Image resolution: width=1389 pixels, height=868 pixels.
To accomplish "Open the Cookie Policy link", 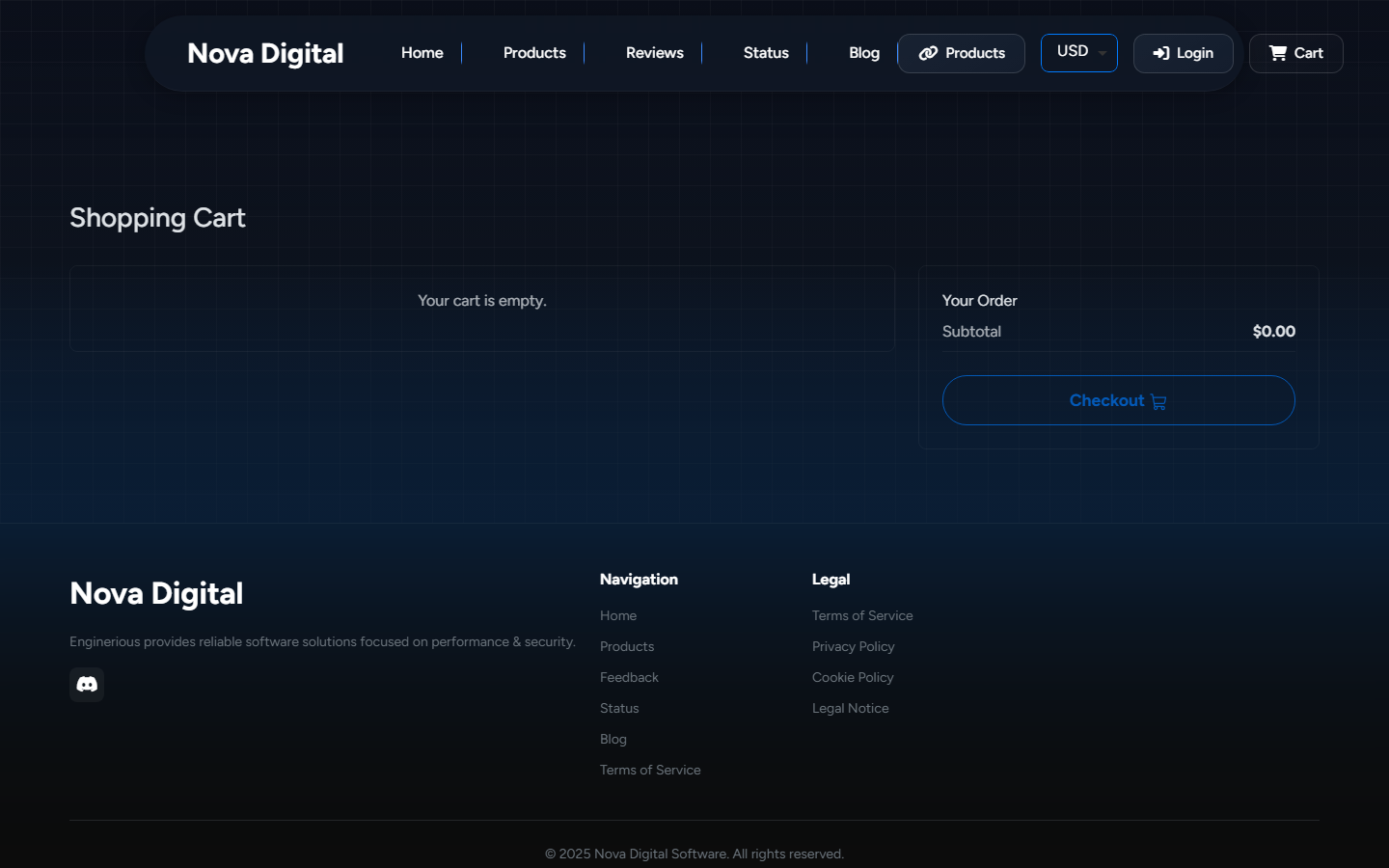I will coord(853,677).
